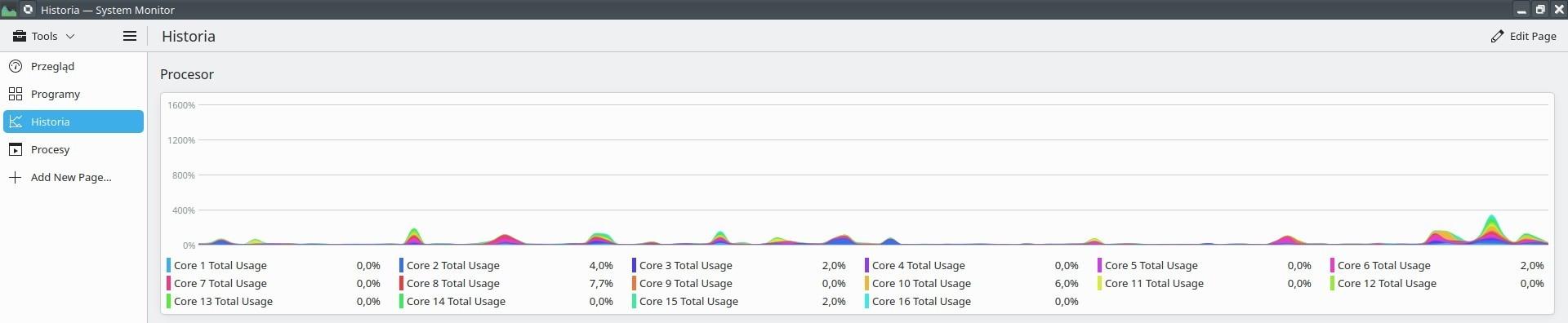Click the Przegląd gauge icon
This screenshot has height=323, width=1568.
click(x=16, y=66)
